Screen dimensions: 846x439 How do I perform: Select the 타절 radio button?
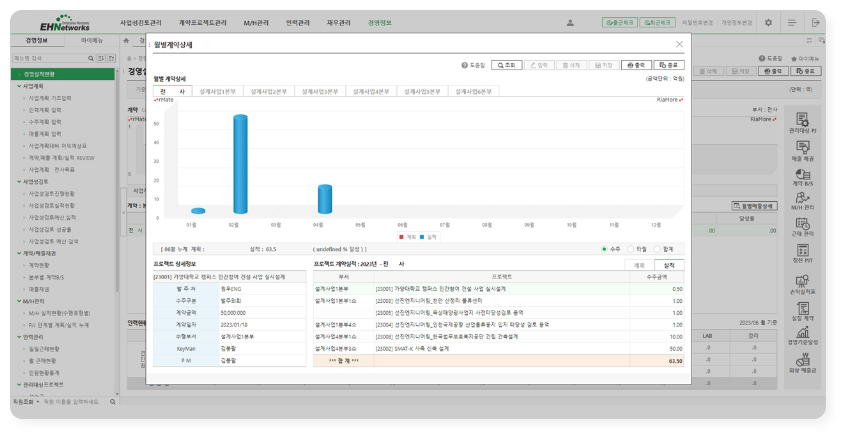631,248
